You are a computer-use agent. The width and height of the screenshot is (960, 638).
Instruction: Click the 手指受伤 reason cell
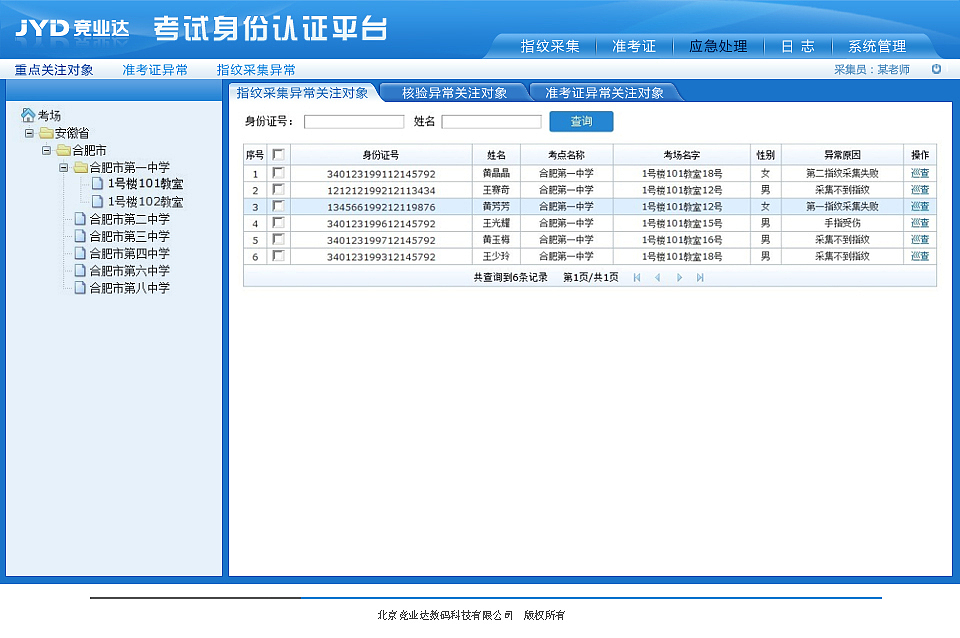[x=842, y=223]
